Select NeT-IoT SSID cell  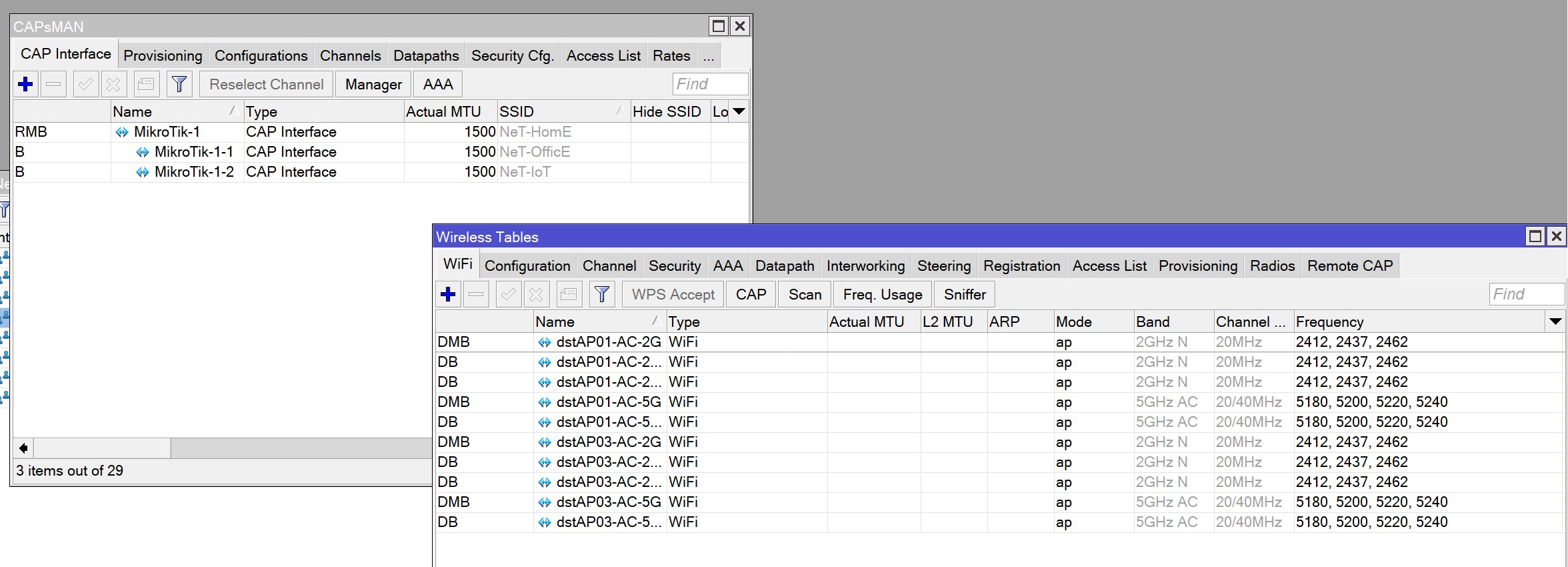coord(564,172)
